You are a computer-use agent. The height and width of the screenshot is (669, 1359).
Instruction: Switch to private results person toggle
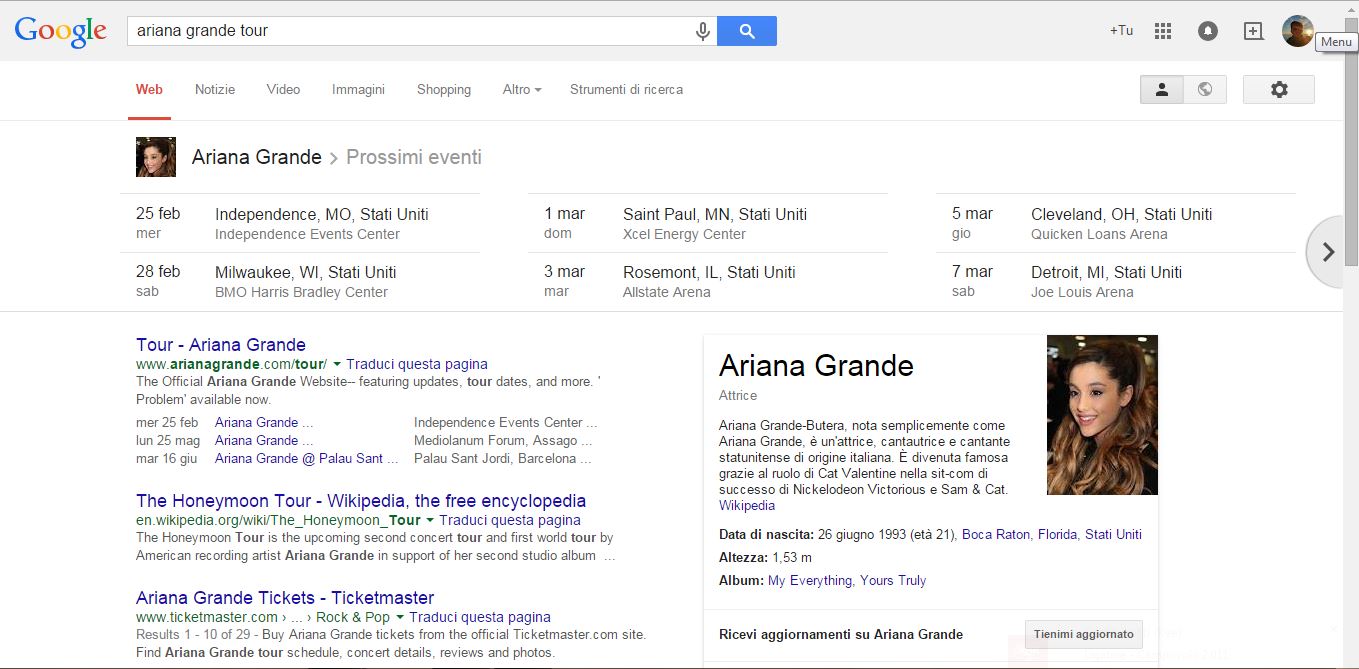pos(1162,89)
